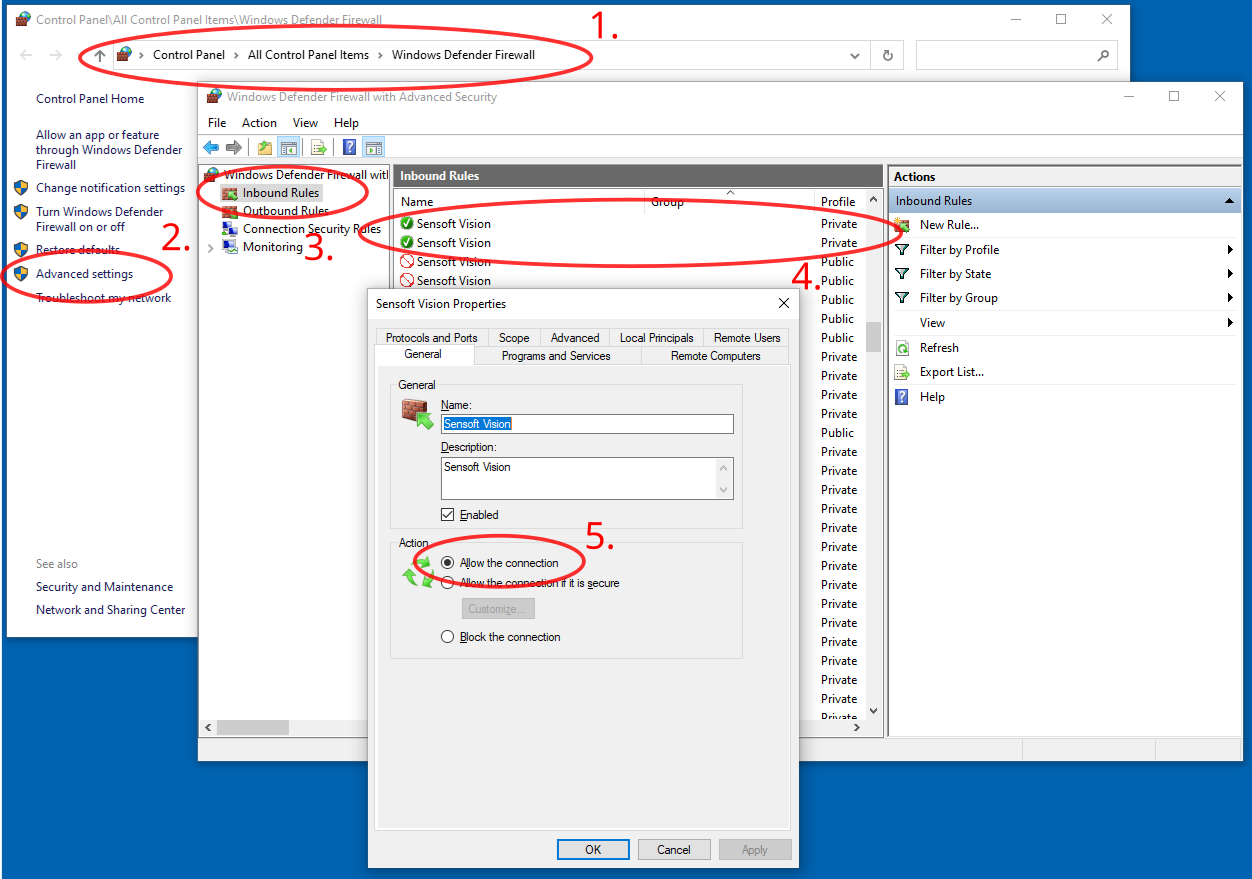Click the magnifier icon in the Control Panel search box
Screen dimensions: 1252x879
tap(1103, 56)
